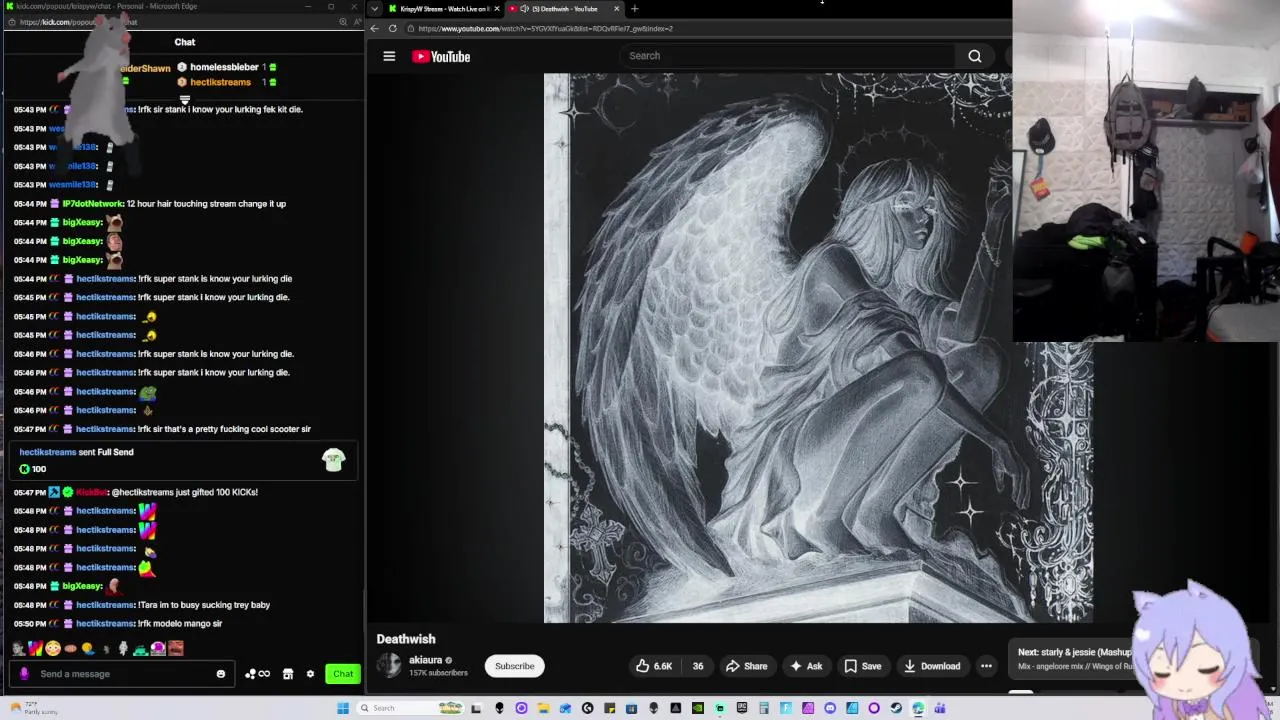Viewport: 1280px width, 720px height.
Task: Focus the YouTube Search field
Action: click(x=790, y=56)
